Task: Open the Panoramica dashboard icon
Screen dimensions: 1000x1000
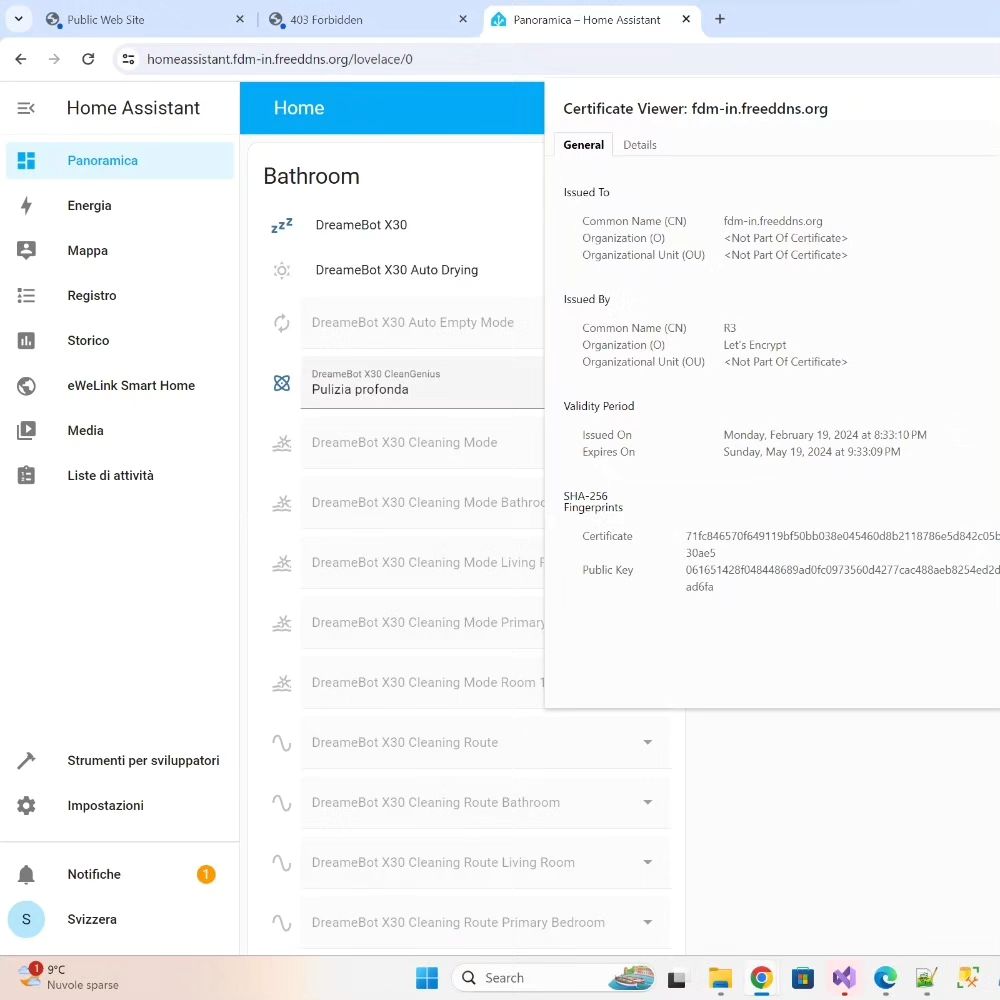Action: (26, 161)
